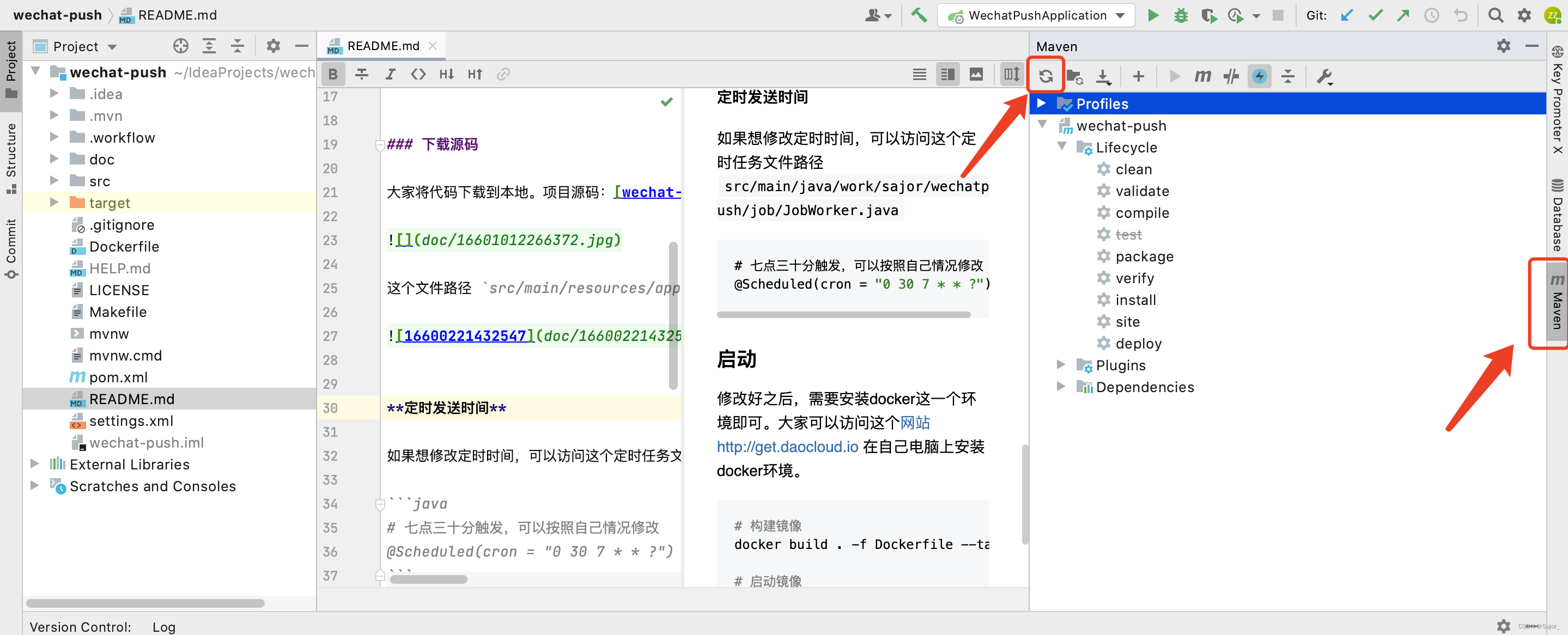1568x635 pixels.
Task: Open the get.daocloud.io link in preview
Action: tap(787, 447)
